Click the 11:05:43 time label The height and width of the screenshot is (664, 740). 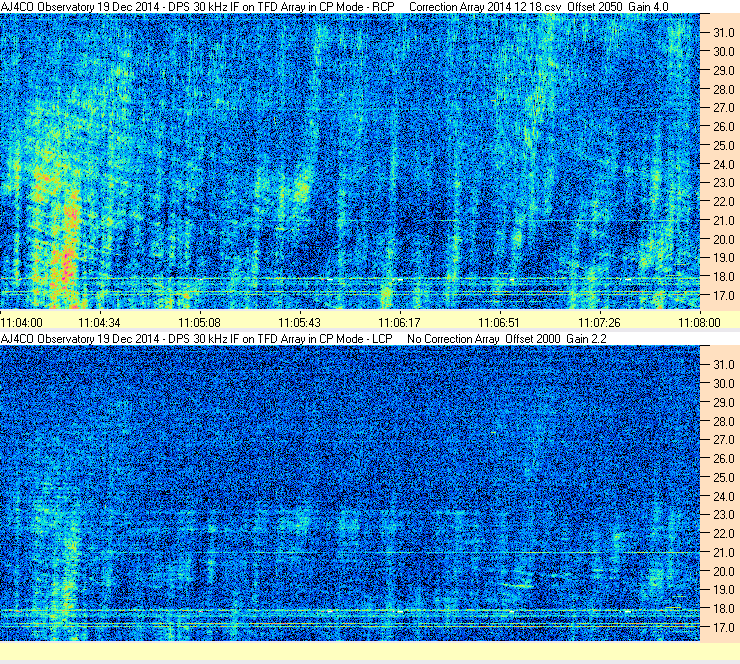click(299, 323)
